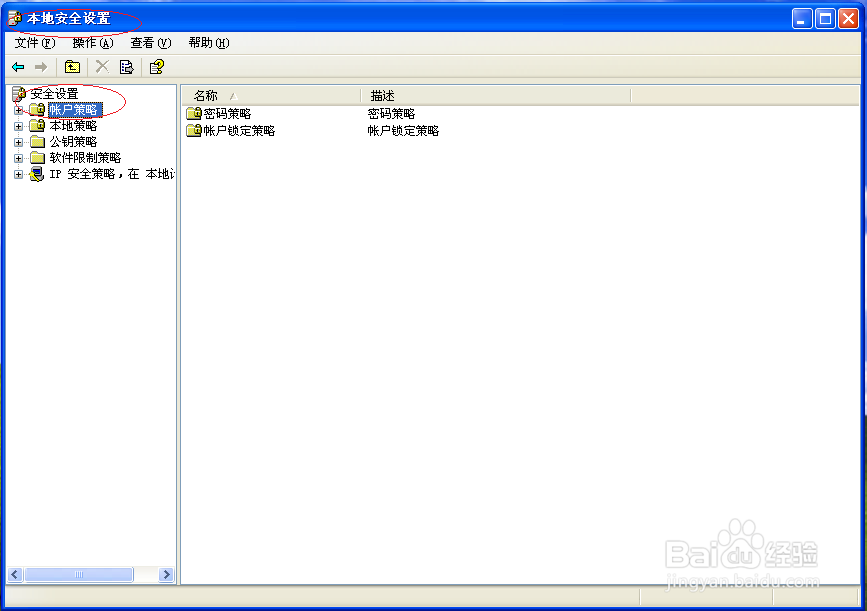Open the 操作(A) menu
Viewport: 867px width, 611px height.
pos(93,43)
